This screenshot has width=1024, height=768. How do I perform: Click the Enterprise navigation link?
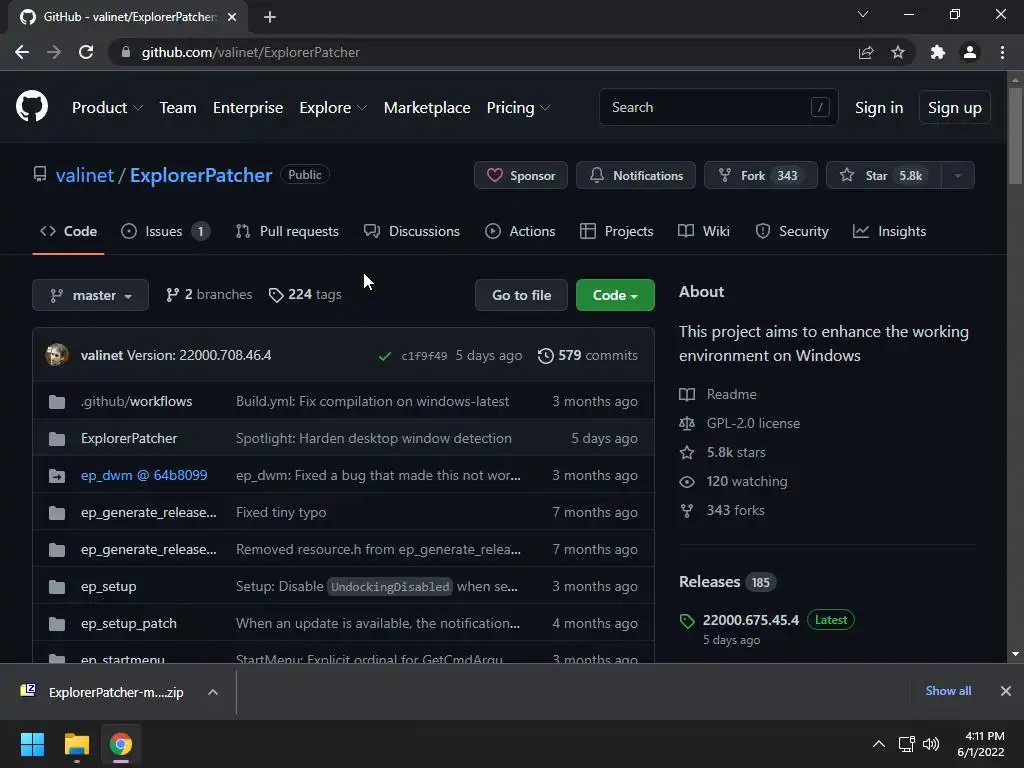248,108
